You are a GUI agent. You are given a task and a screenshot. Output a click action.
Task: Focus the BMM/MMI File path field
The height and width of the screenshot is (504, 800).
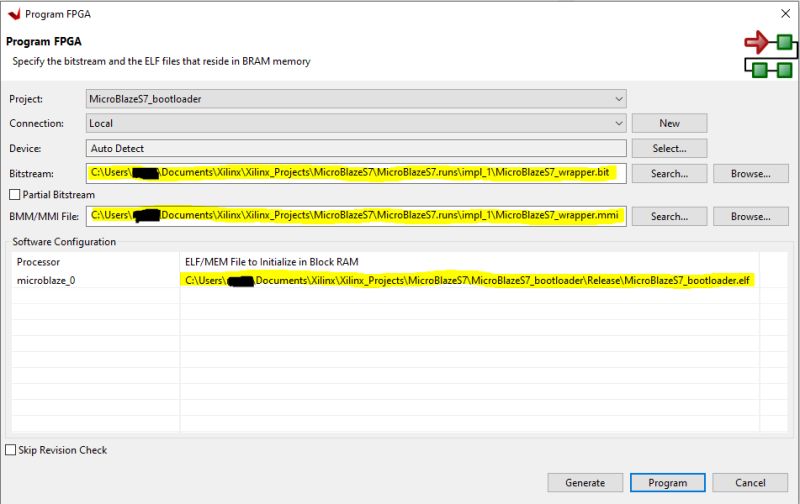pos(356,216)
